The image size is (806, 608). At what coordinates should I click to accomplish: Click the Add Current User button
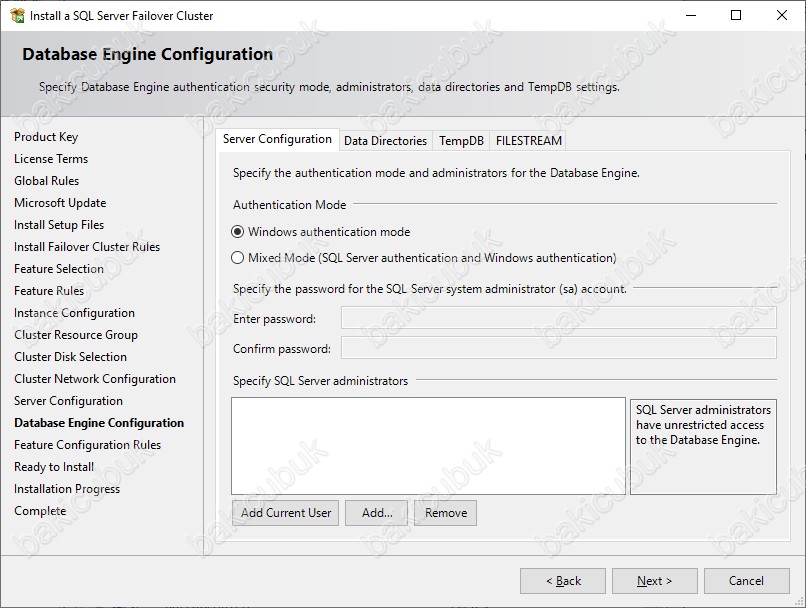tap(285, 513)
